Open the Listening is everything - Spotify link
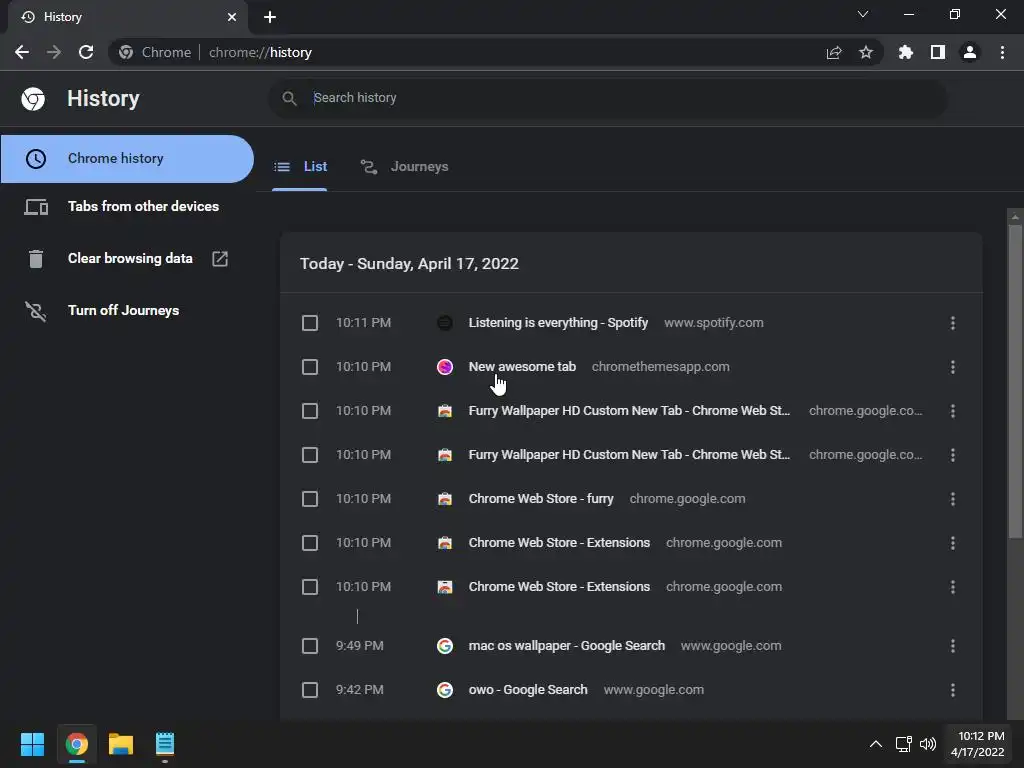1024x768 pixels. point(558,323)
